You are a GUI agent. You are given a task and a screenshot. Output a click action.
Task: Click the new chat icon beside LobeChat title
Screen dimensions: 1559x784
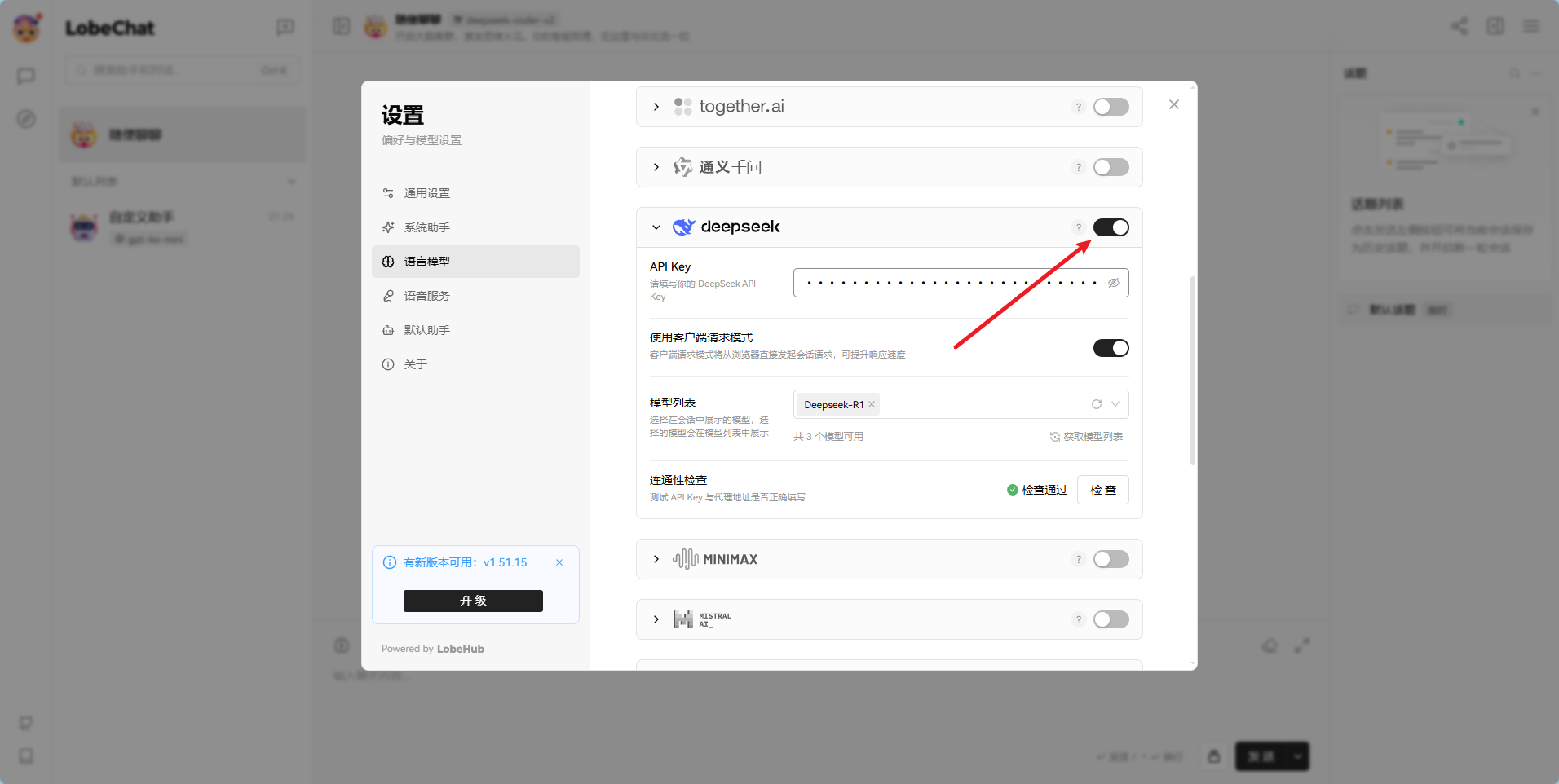[x=285, y=28]
